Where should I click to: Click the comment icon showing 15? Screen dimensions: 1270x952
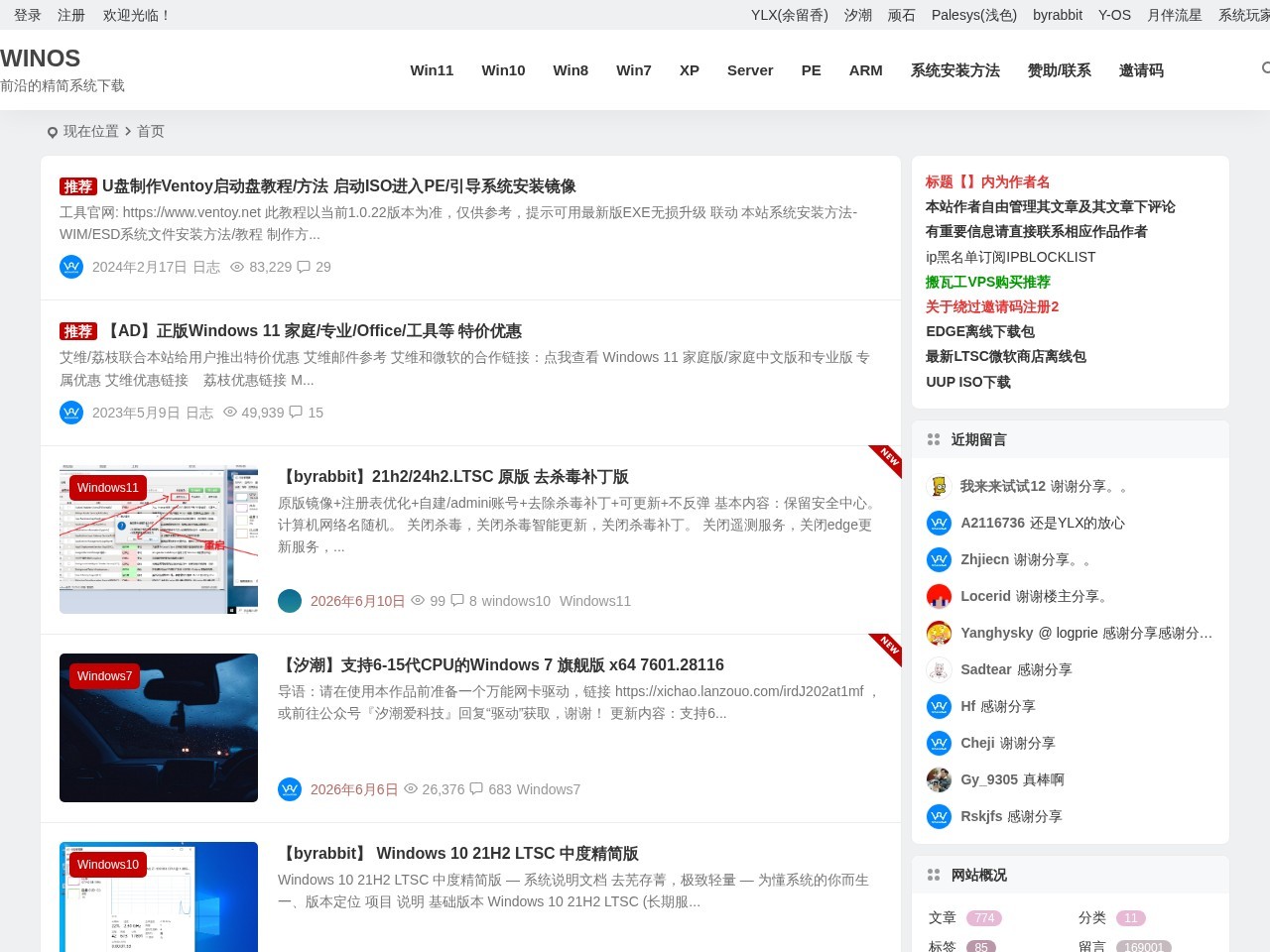[x=296, y=413]
